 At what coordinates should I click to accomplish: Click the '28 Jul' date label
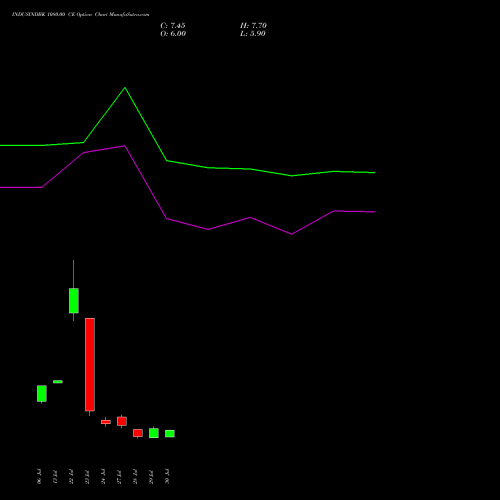pyautogui.click(x=135, y=476)
